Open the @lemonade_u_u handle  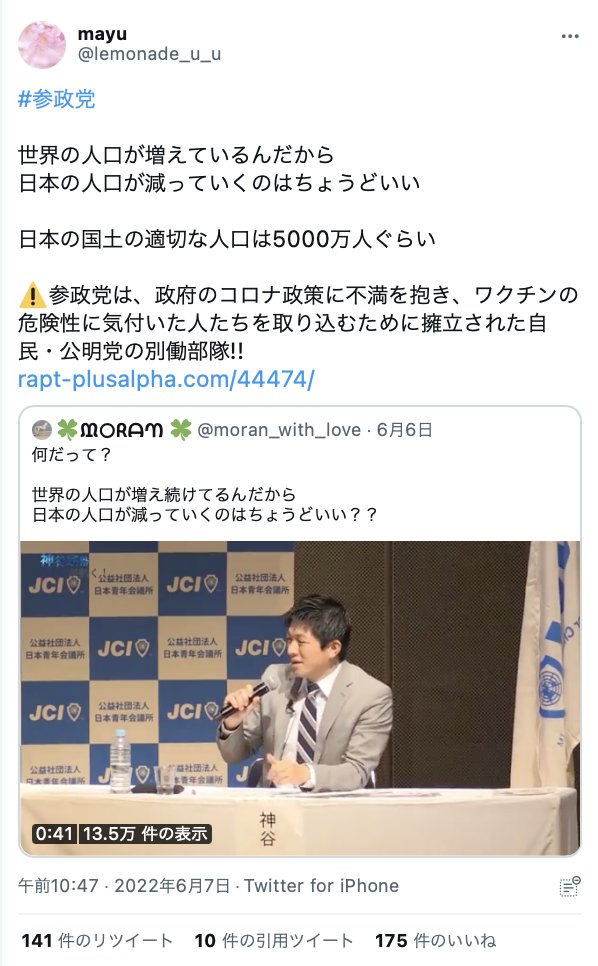coord(149,54)
